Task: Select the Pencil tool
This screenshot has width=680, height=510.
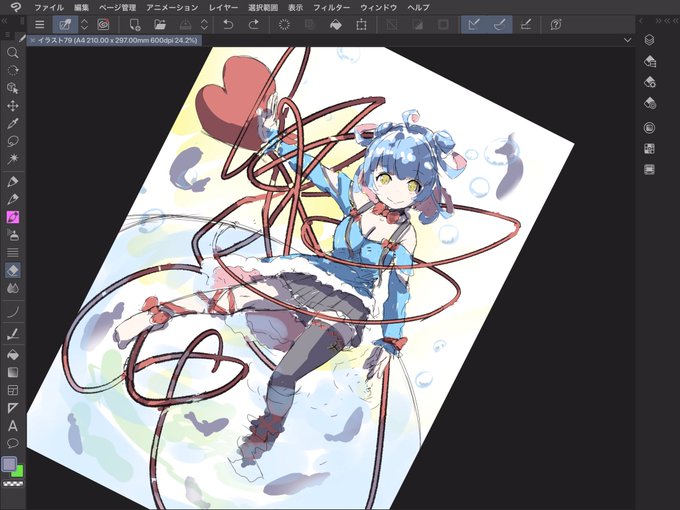Action: click(x=13, y=199)
